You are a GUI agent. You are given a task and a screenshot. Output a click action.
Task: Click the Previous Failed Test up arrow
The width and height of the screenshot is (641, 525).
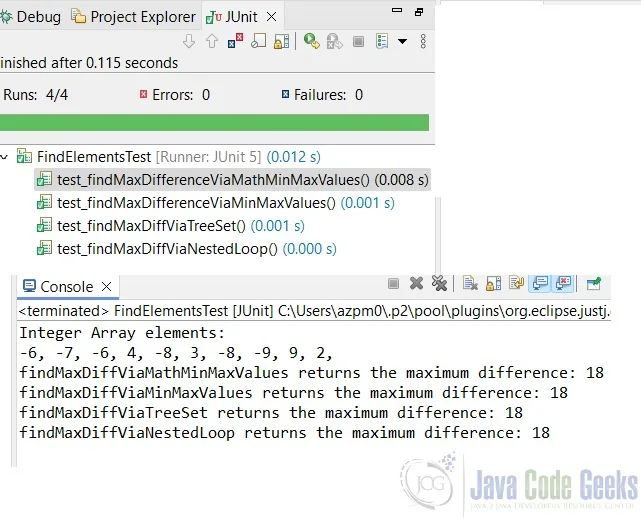[212, 41]
